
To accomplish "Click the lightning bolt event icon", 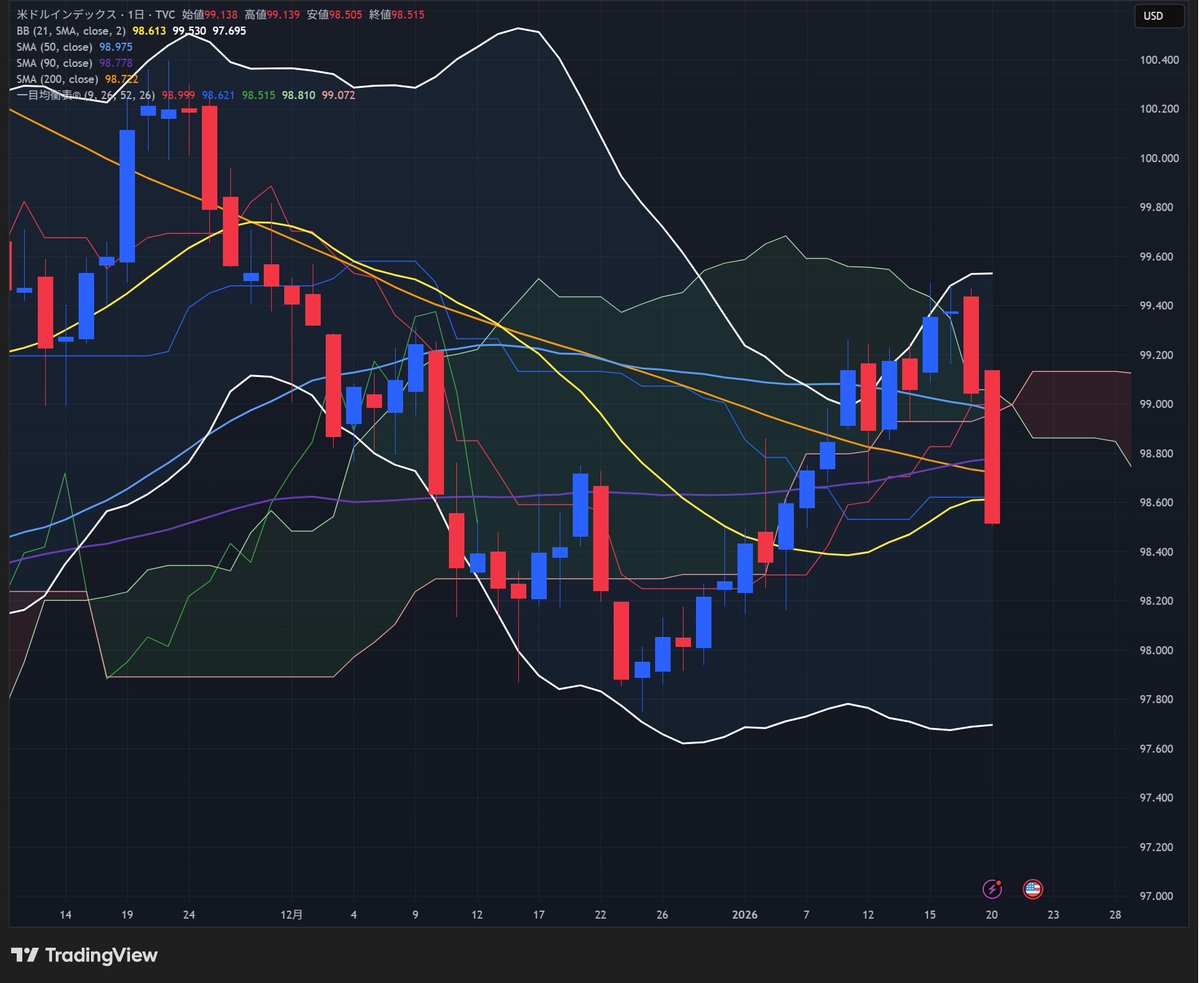I will 992,888.
